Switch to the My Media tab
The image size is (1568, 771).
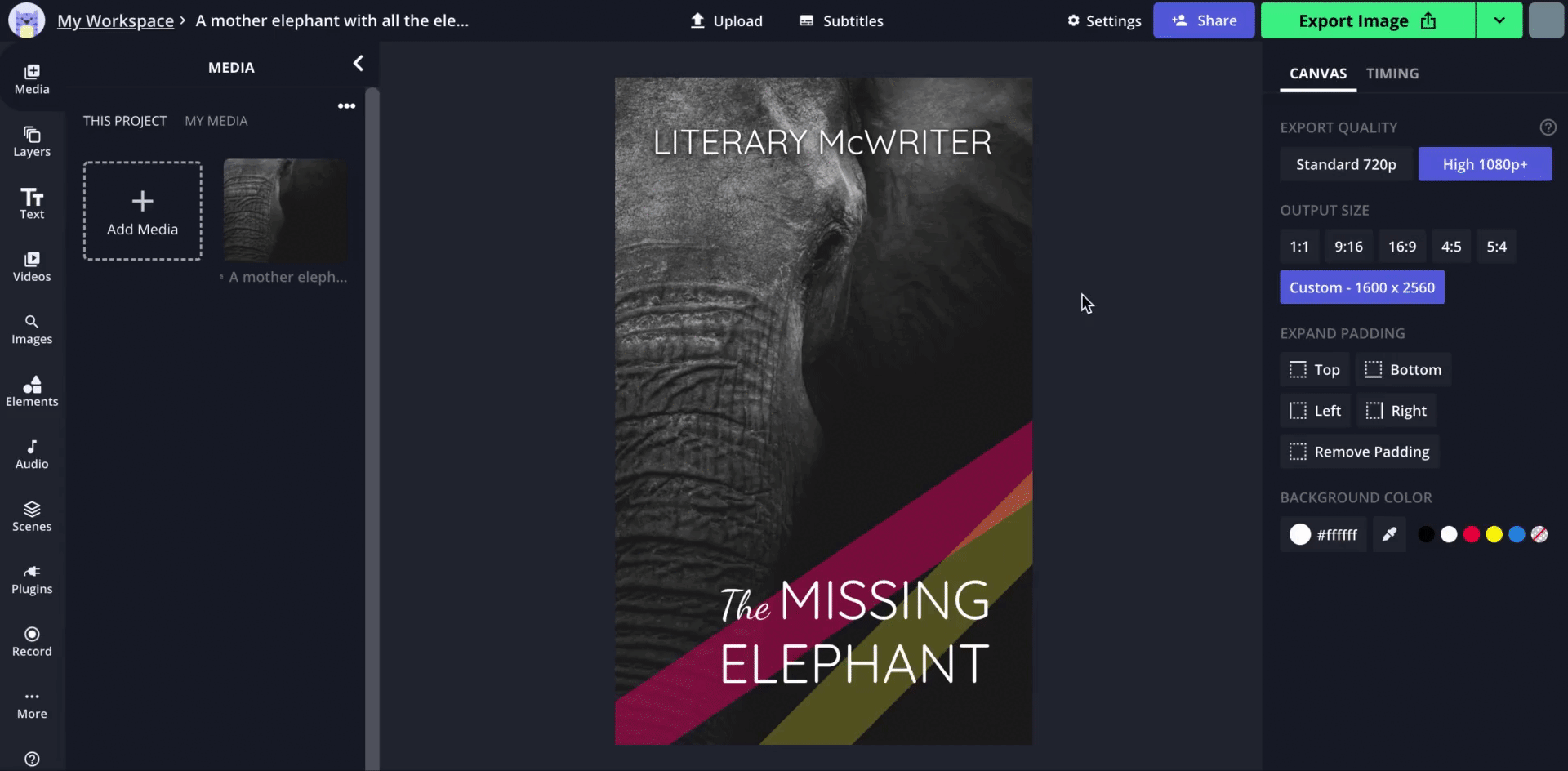[216, 121]
